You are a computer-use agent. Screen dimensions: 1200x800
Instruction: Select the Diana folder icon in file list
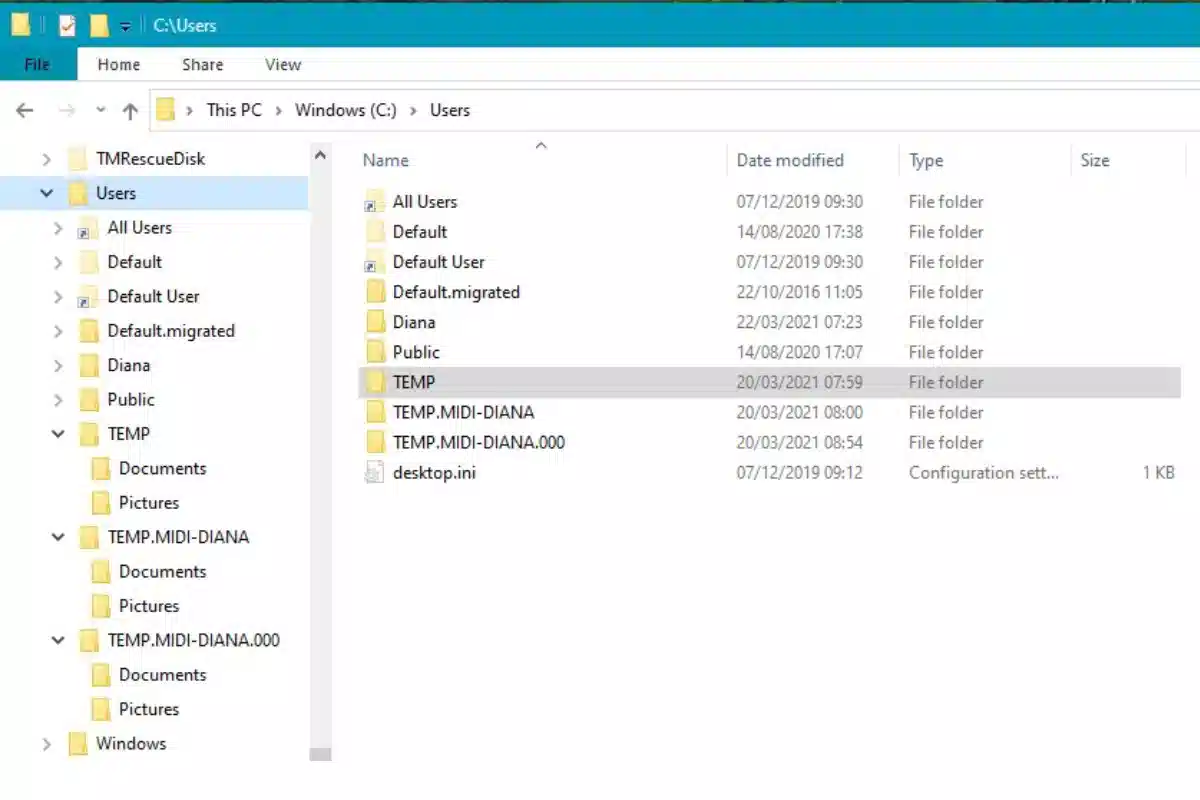tap(375, 322)
